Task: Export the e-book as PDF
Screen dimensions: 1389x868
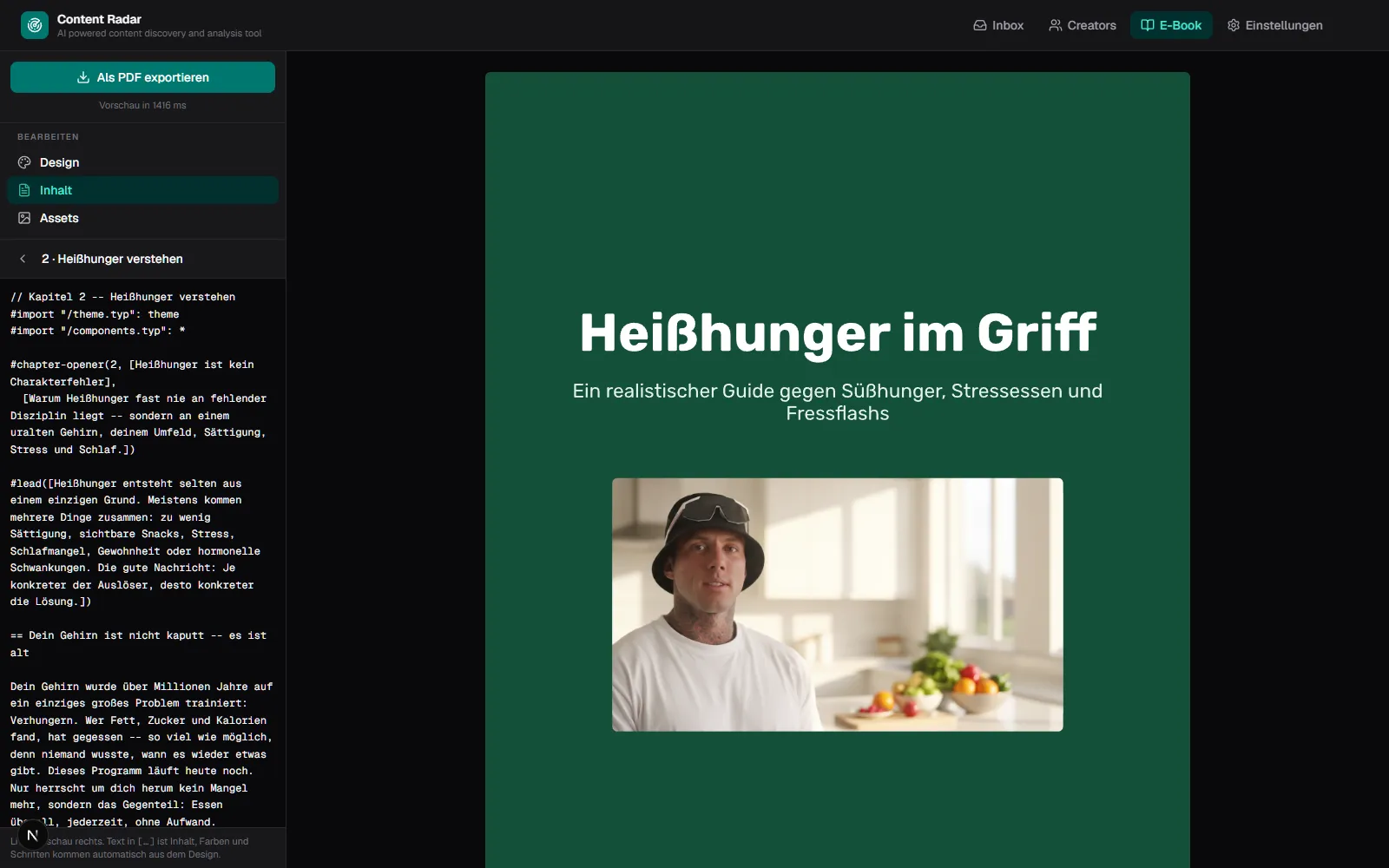Action: [x=142, y=77]
